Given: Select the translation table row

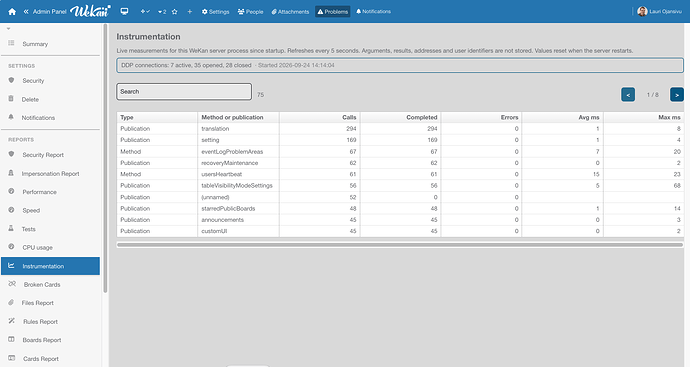Looking at the screenshot, I should click(400, 128).
